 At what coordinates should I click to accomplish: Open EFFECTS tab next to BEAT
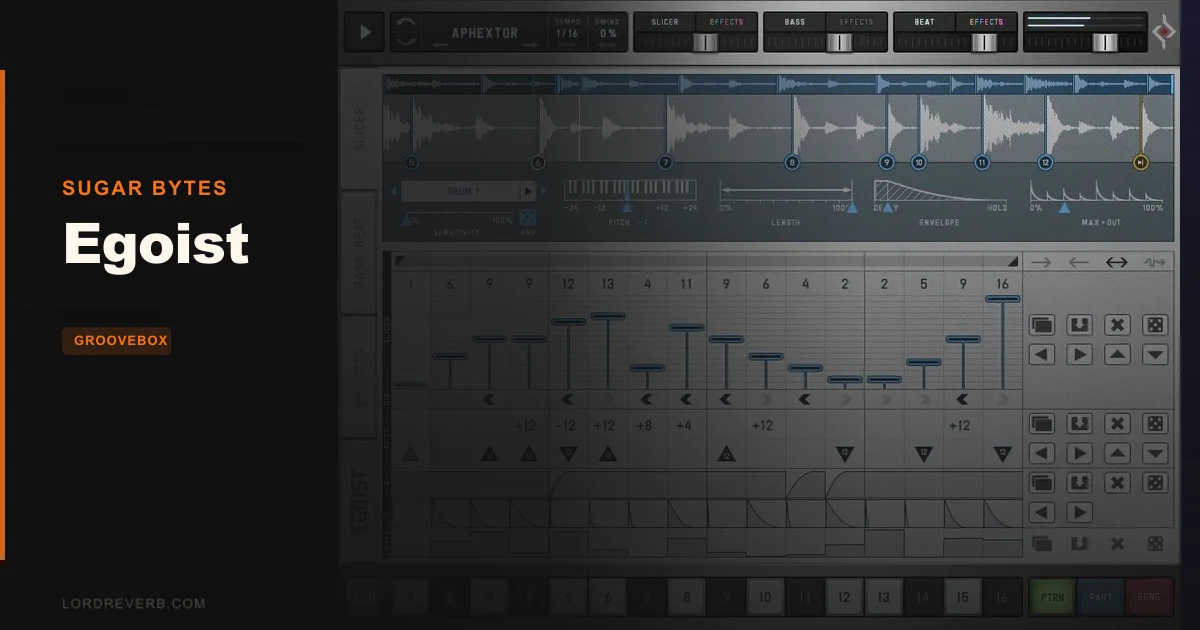[986, 21]
